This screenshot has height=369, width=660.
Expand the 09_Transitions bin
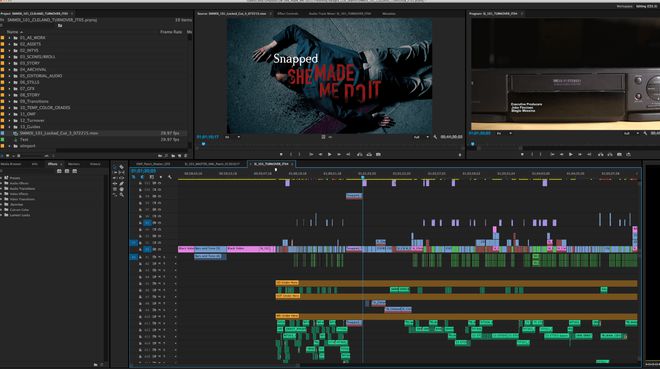point(9,101)
